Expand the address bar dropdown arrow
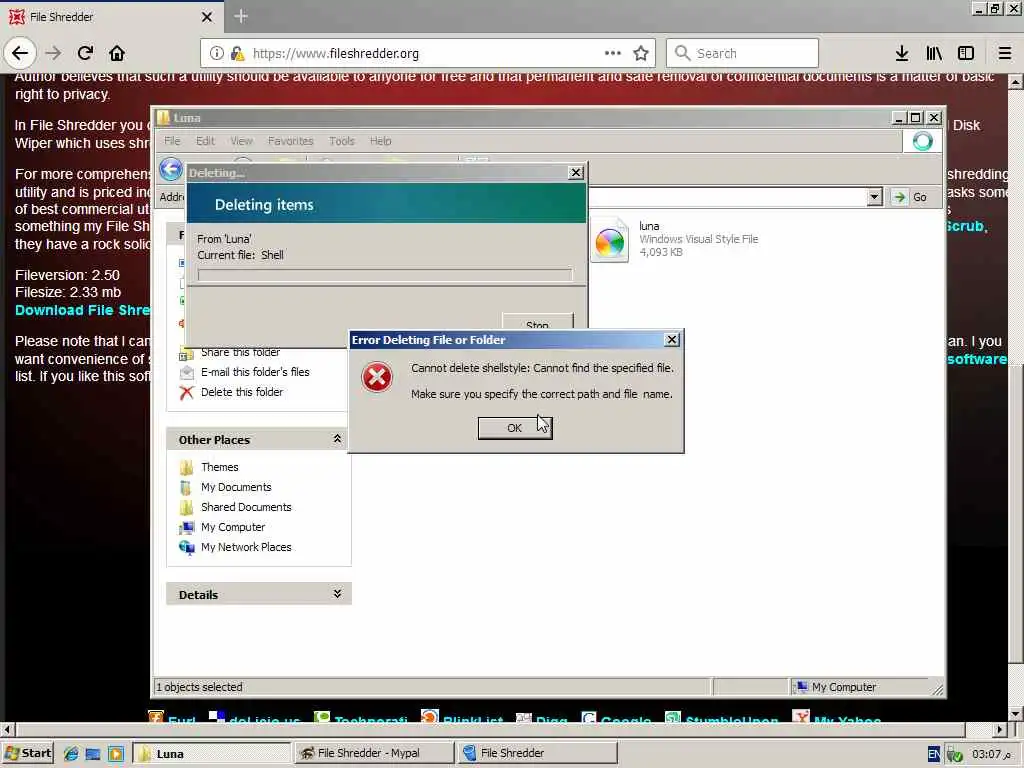The image size is (1024, 768). click(x=874, y=197)
